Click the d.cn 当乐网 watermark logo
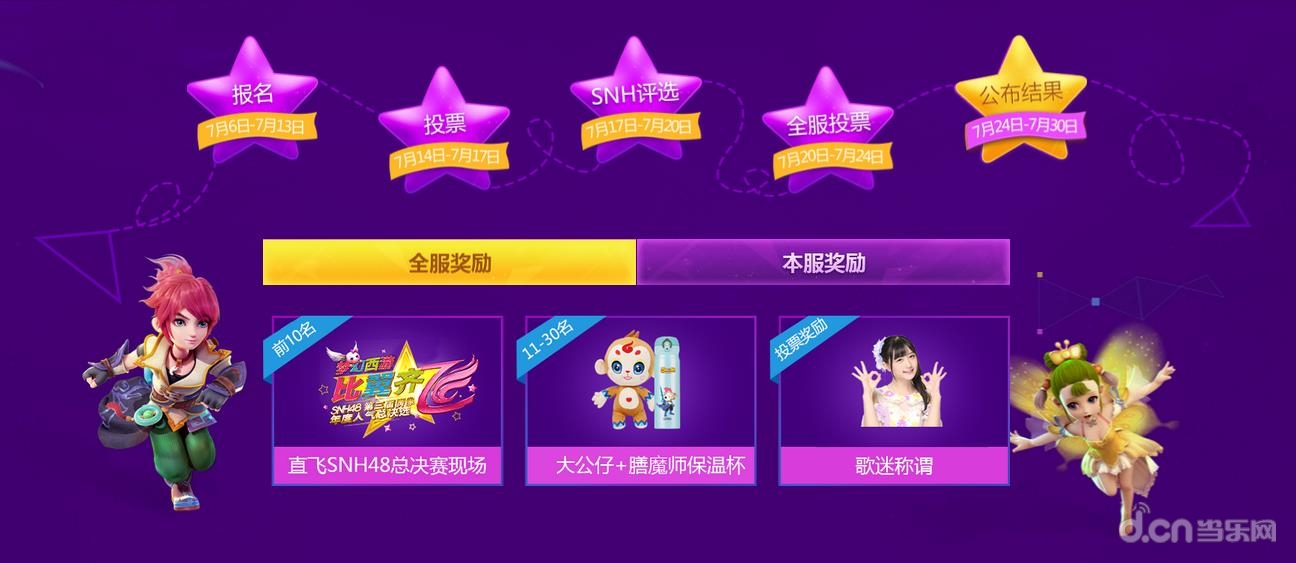 [x=1197, y=527]
